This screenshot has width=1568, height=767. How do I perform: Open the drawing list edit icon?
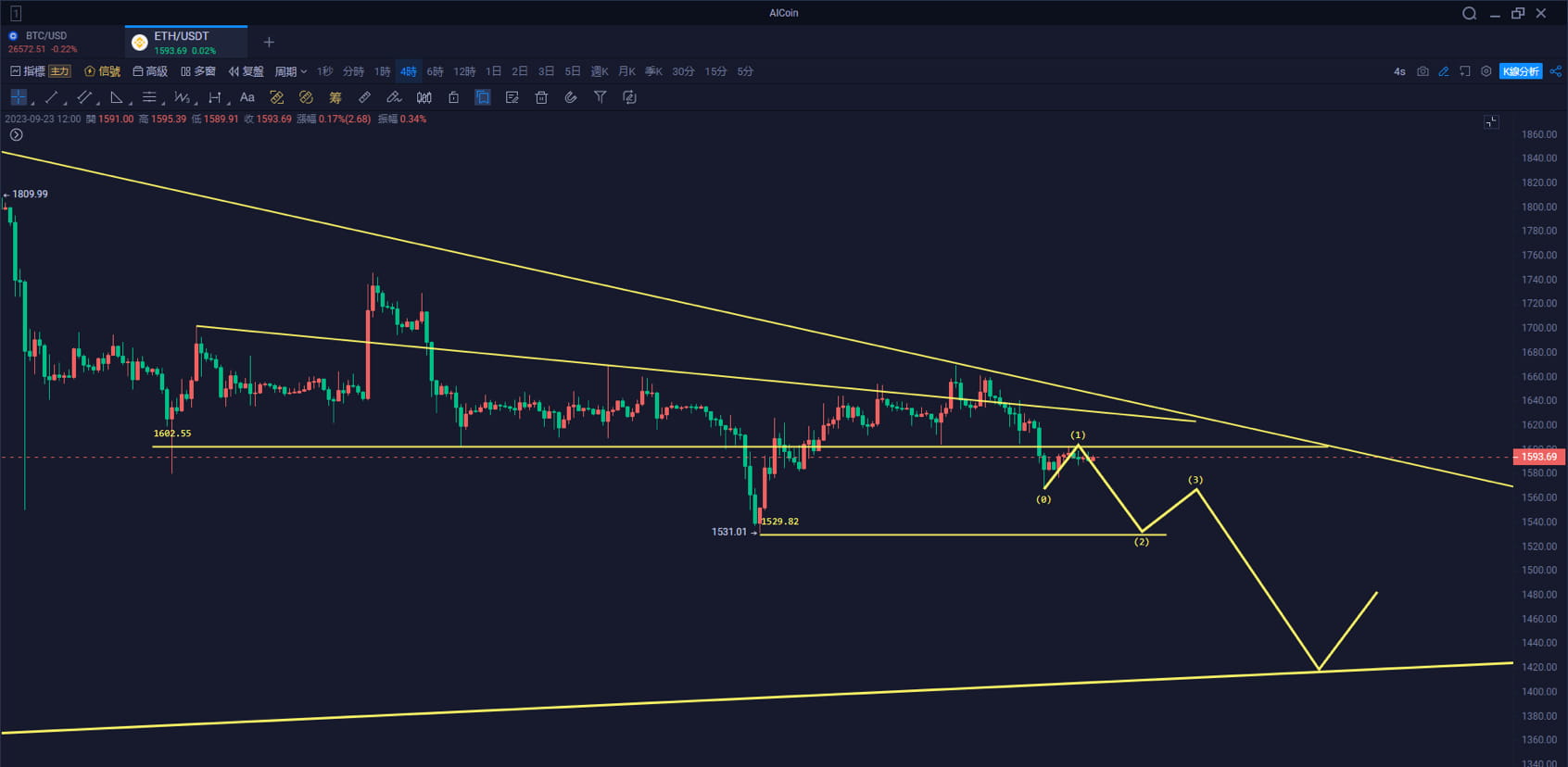coord(512,97)
